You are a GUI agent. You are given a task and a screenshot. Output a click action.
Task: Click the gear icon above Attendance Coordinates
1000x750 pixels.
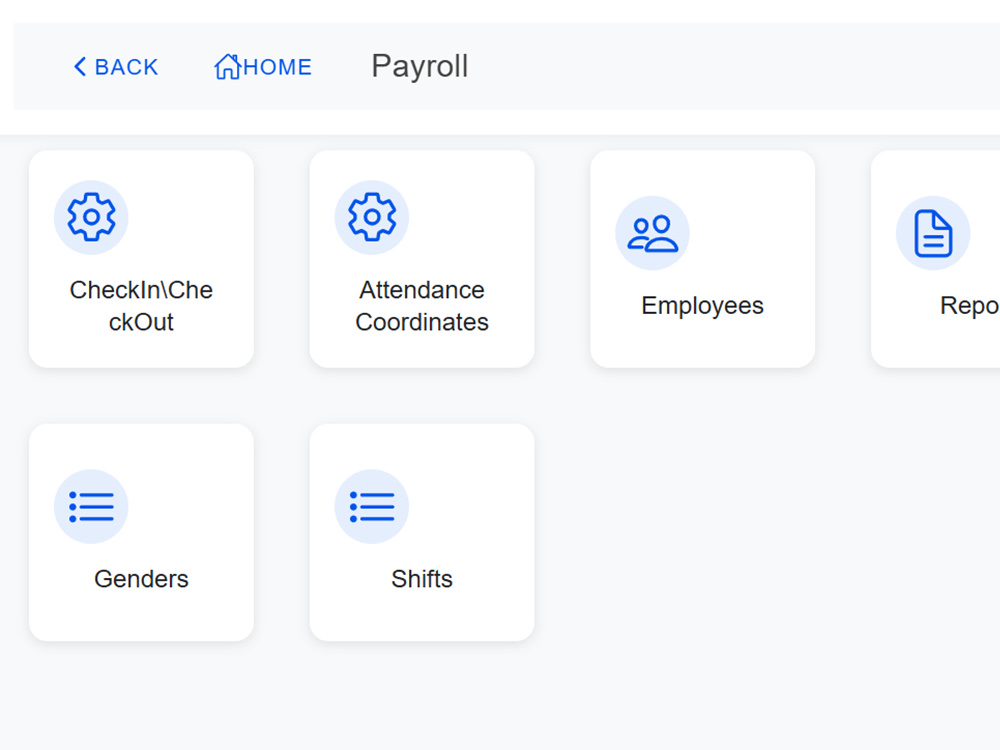coord(372,217)
